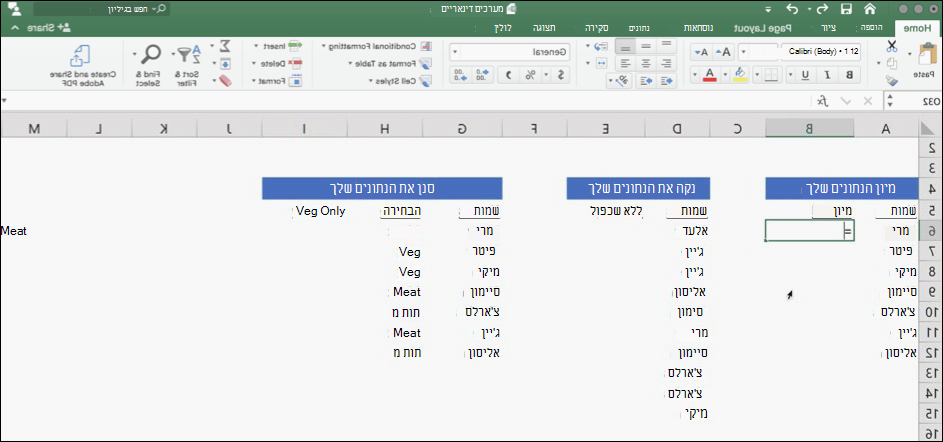The image size is (943, 442).
Task: Click the text orientation icon
Action: (623, 79)
